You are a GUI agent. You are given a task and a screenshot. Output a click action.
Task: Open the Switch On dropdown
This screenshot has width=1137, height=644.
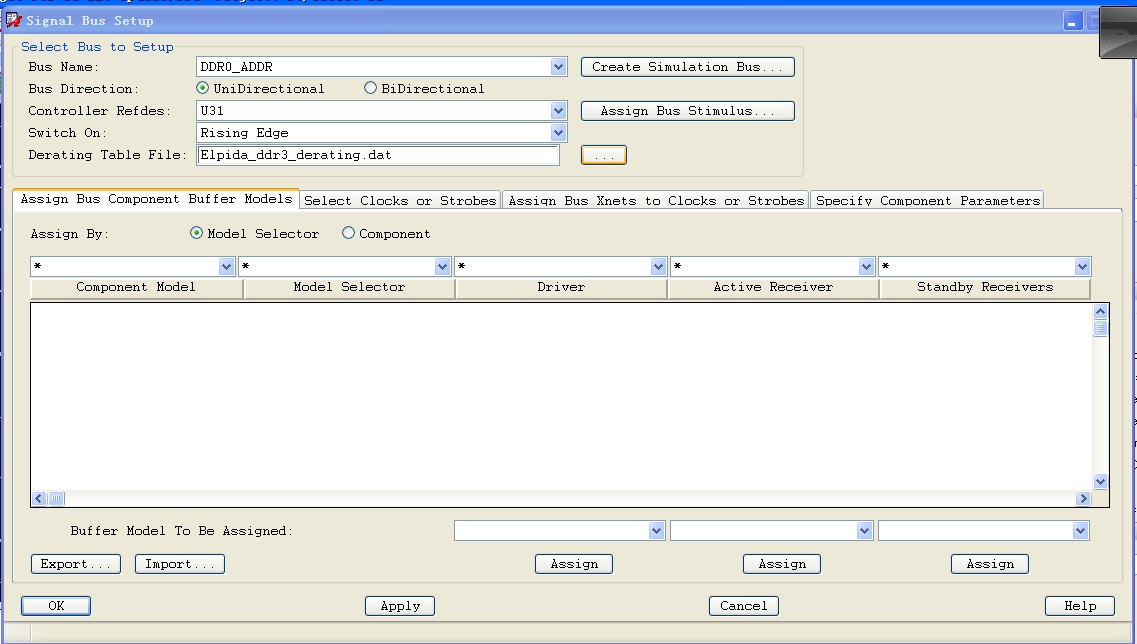tap(558, 133)
